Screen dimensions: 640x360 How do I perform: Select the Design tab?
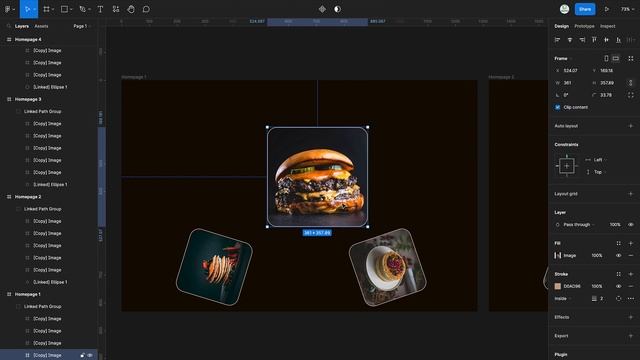pos(561,26)
